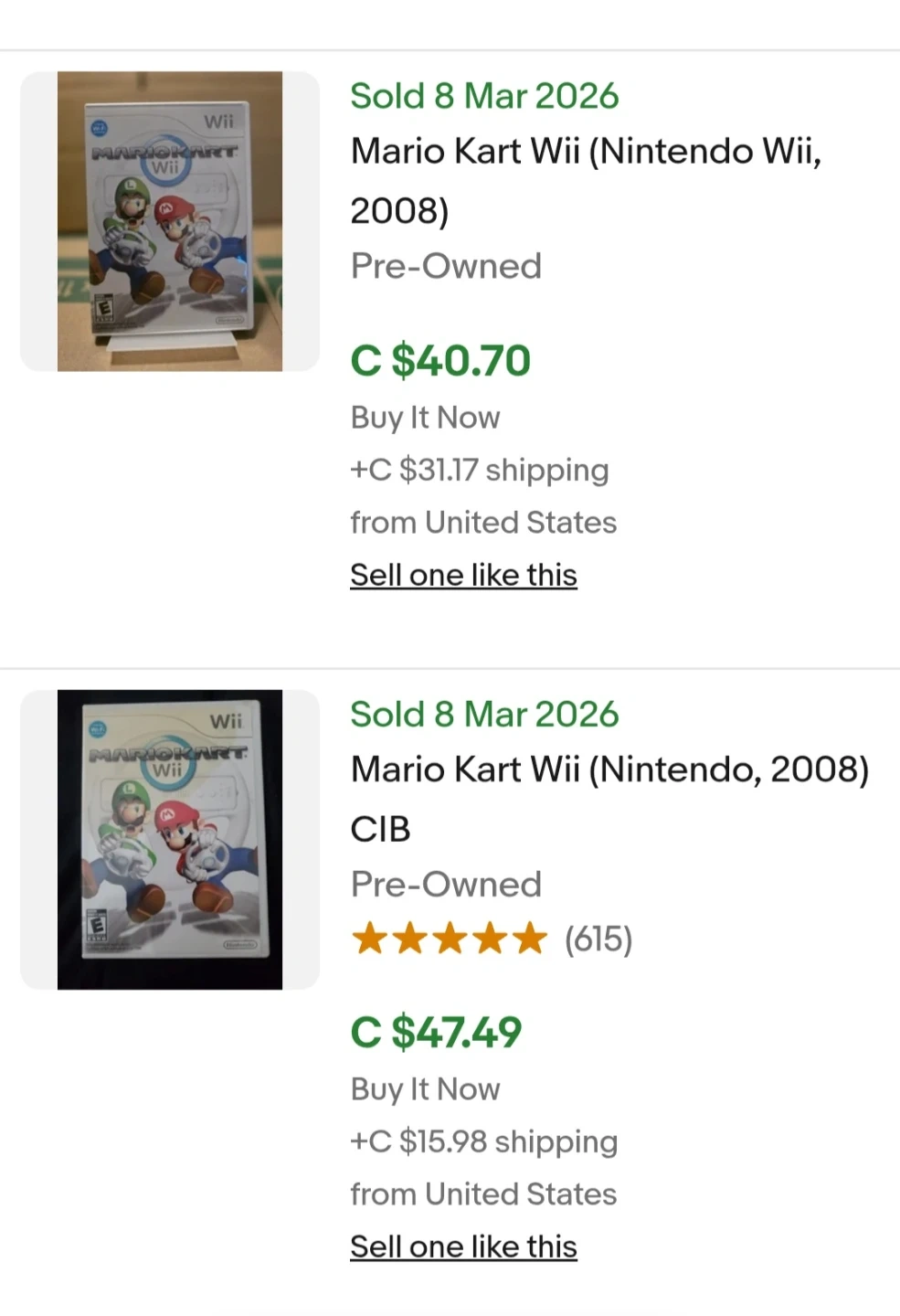Click "Sell one like this" under C $15.98 shipping
The width and height of the screenshot is (900, 1316).
coord(463,1247)
